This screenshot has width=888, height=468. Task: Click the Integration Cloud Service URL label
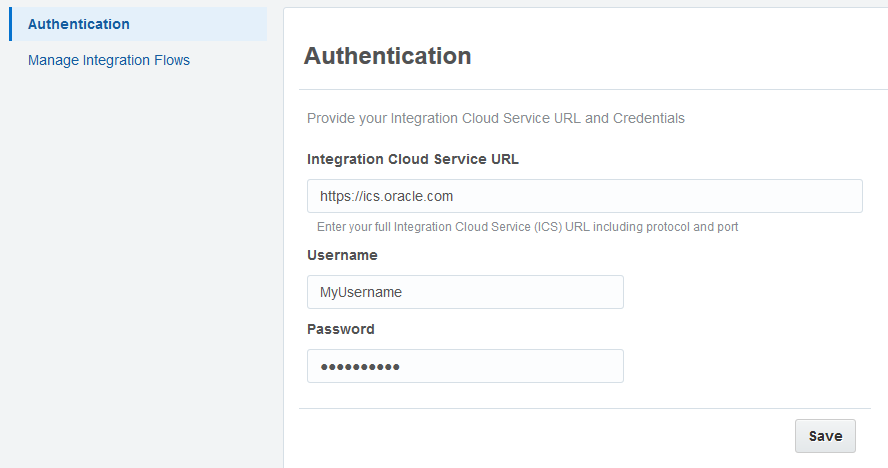coord(412,159)
